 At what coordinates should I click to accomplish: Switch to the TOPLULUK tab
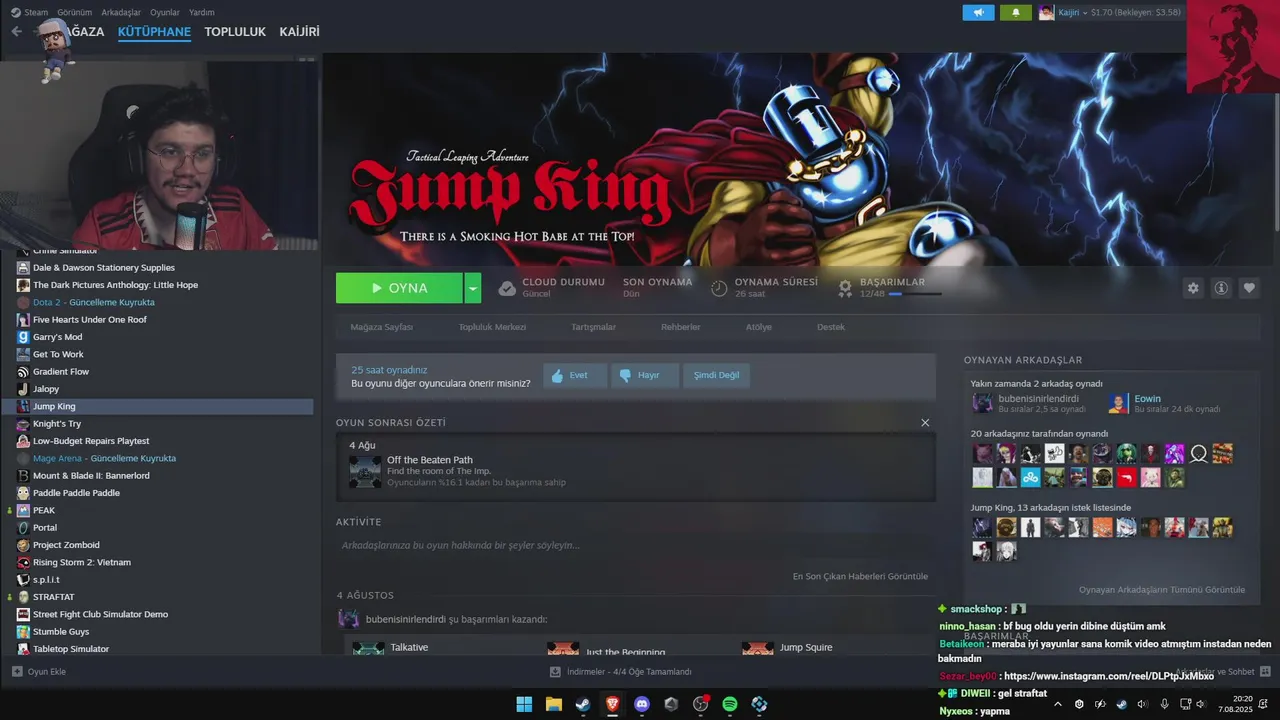pyautogui.click(x=235, y=32)
